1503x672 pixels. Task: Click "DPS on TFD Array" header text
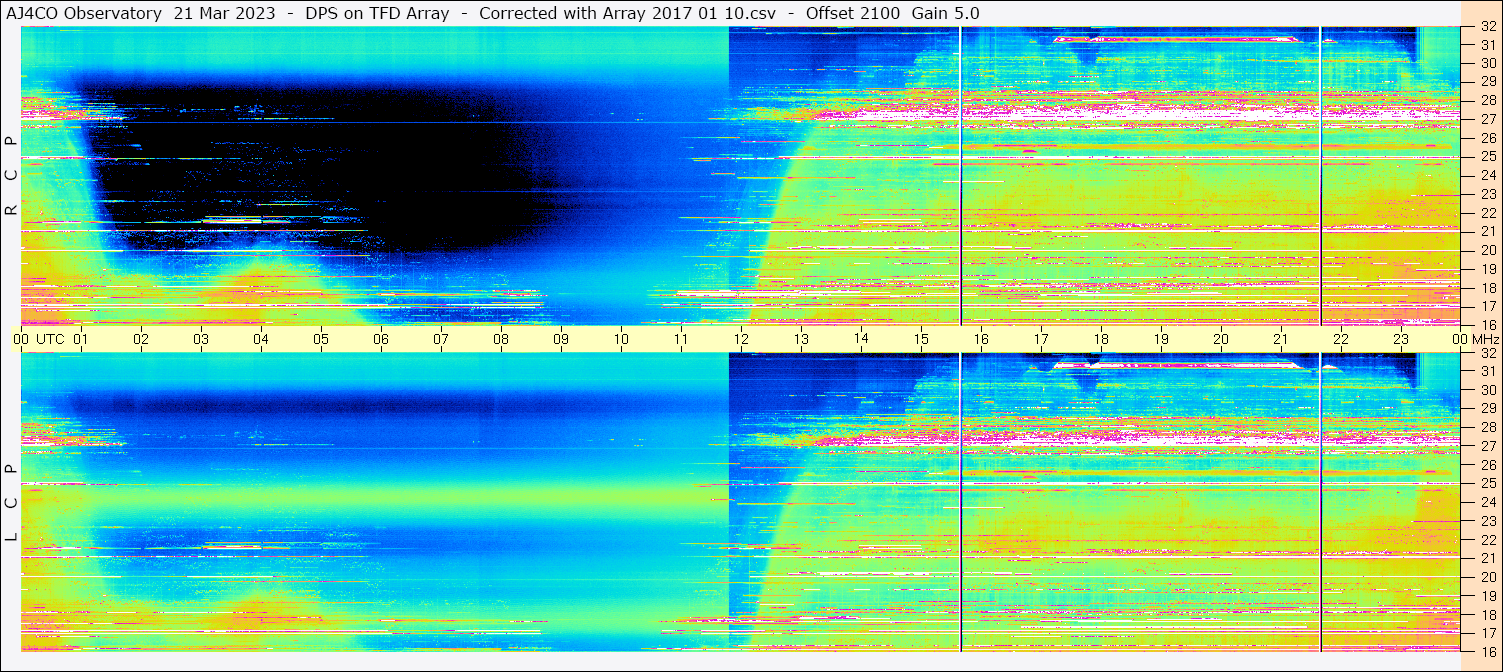pos(377,13)
